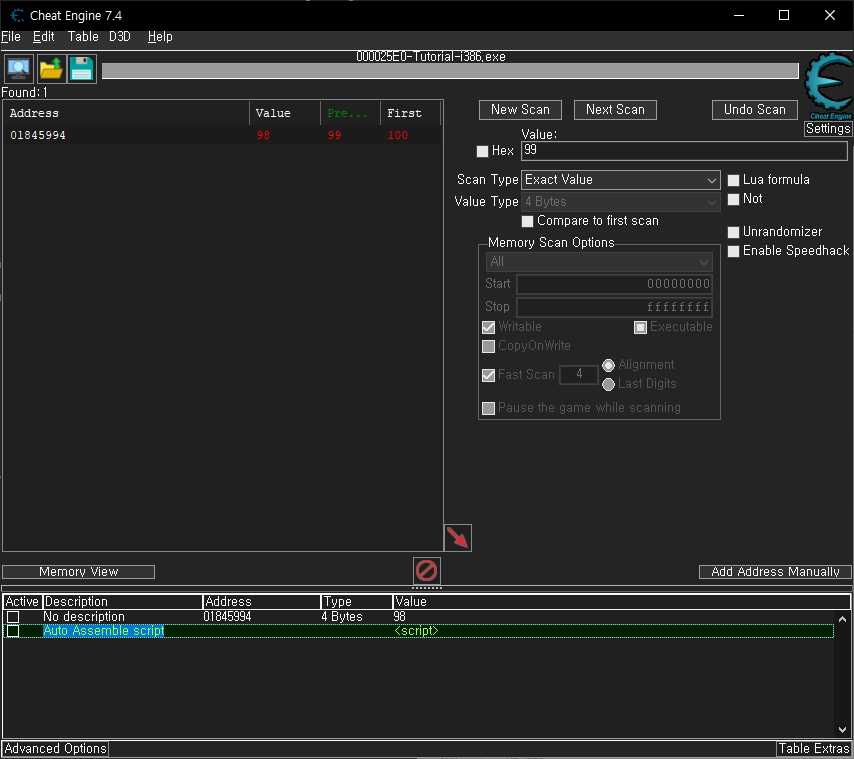This screenshot has width=854, height=759.
Task: Select the Alignment radio button
Action: pyautogui.click(x=608, y=365)
